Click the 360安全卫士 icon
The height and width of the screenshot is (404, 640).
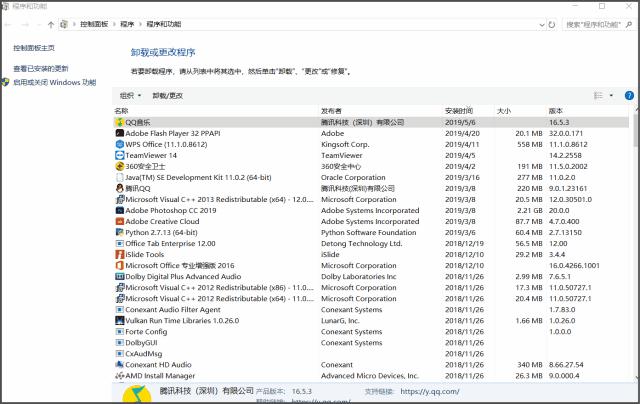click(120, 166)
